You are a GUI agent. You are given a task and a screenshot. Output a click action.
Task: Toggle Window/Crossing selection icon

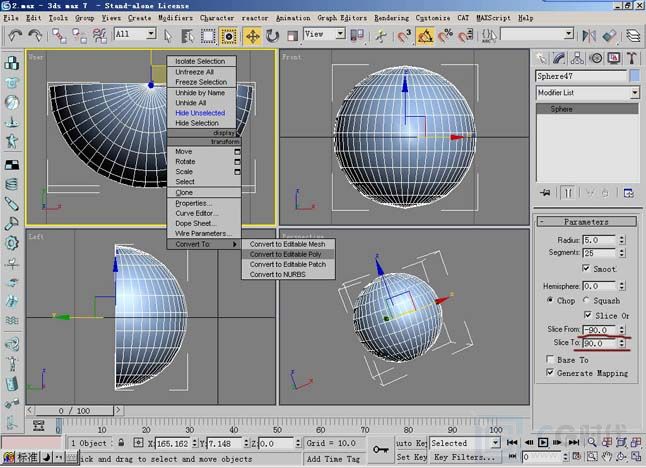(x=229, y=36)
